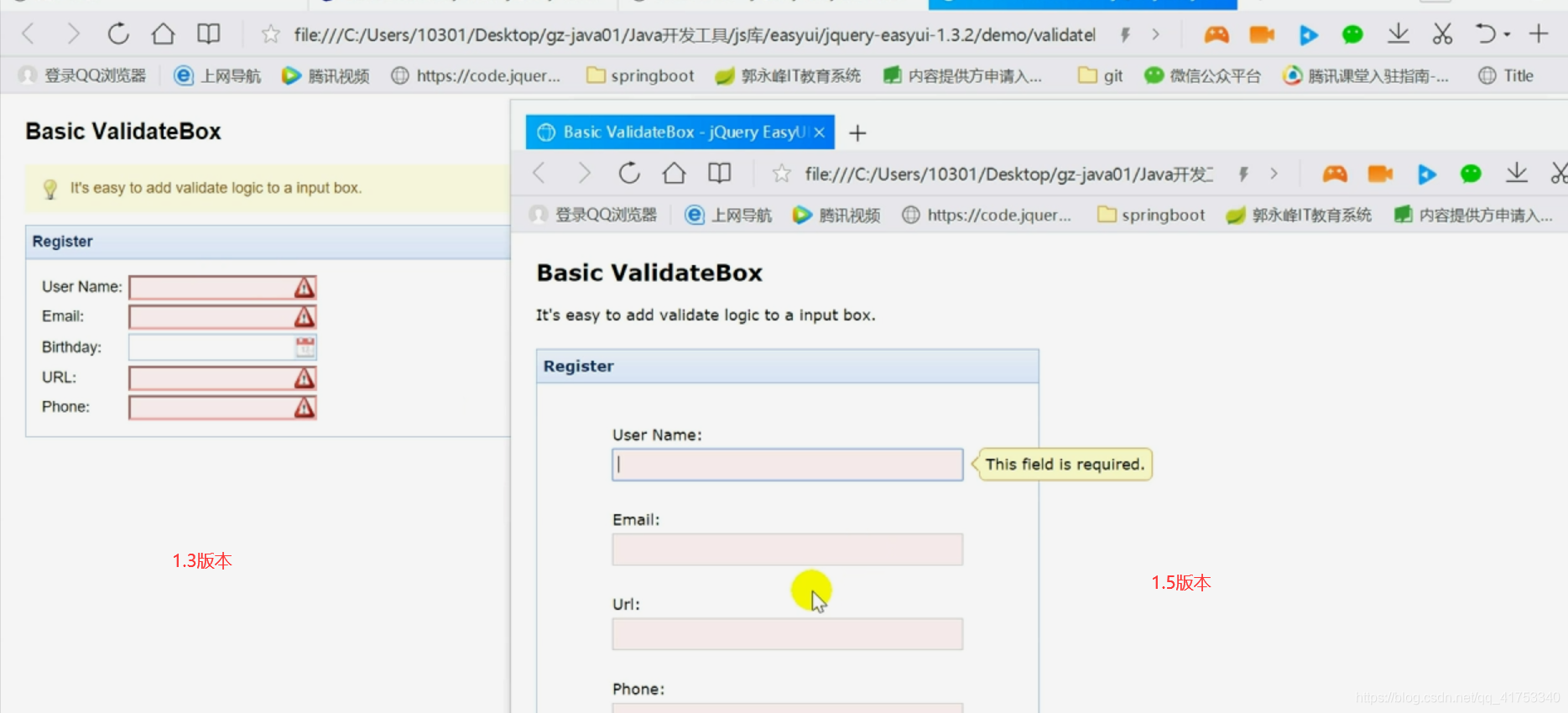Reload the page in the outer browser
The image size is (1568, 713).
tap(118, 34)
